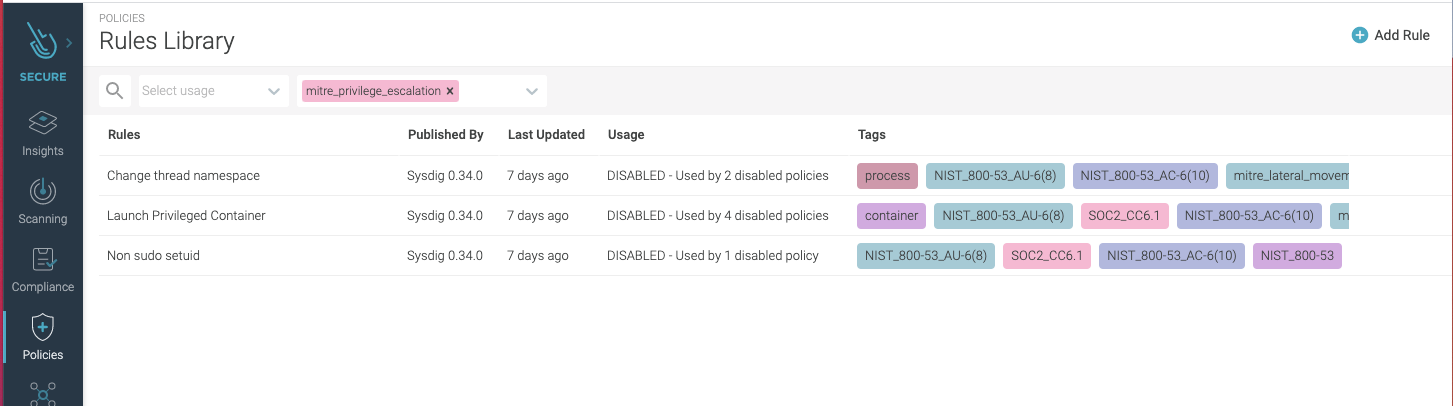
Task: Click NIST_800-53_AU-6(8) tag in Non sudo row
Action: 926,256
